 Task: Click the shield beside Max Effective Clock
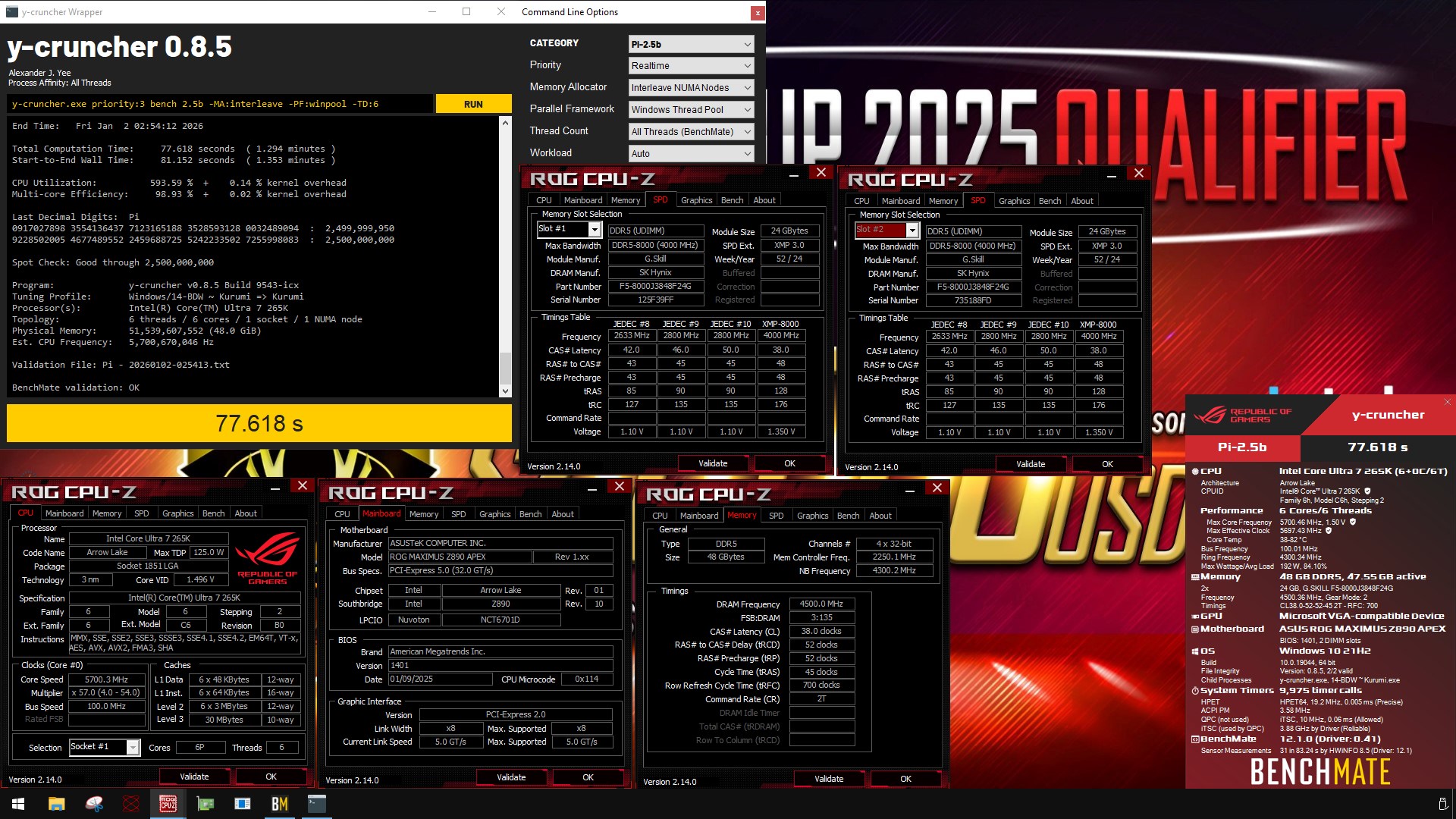coord(1328,531)
